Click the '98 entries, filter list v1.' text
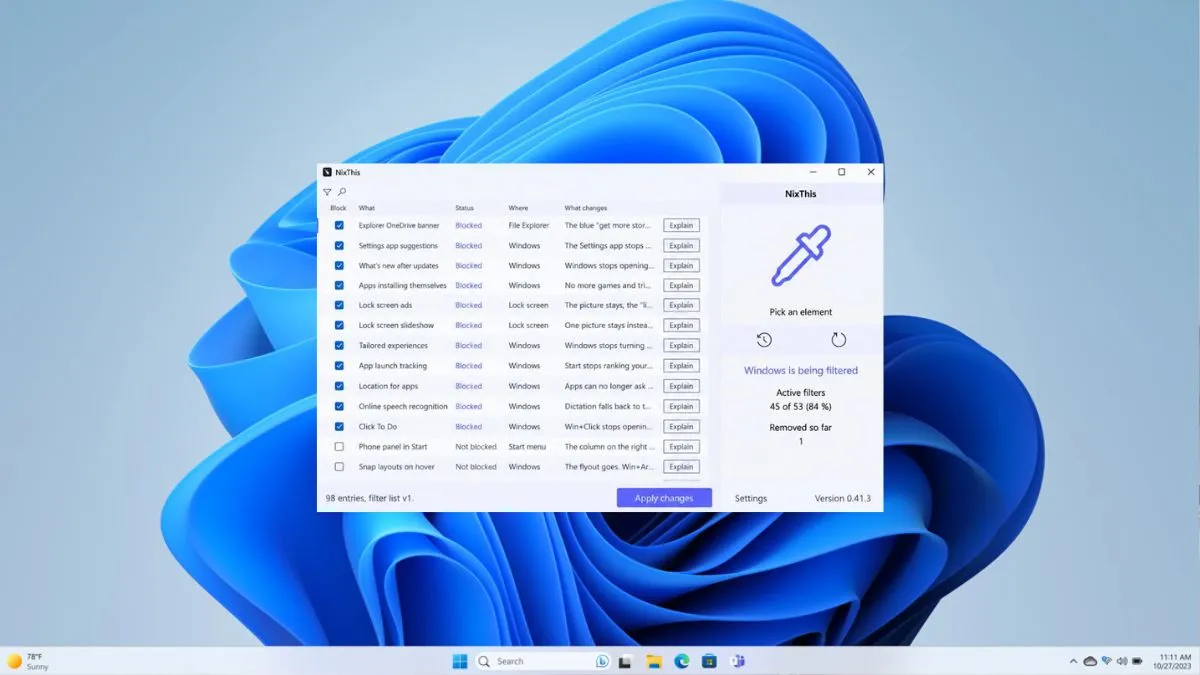The height and width of the screenshot is (675, 1200). point(370,498)
